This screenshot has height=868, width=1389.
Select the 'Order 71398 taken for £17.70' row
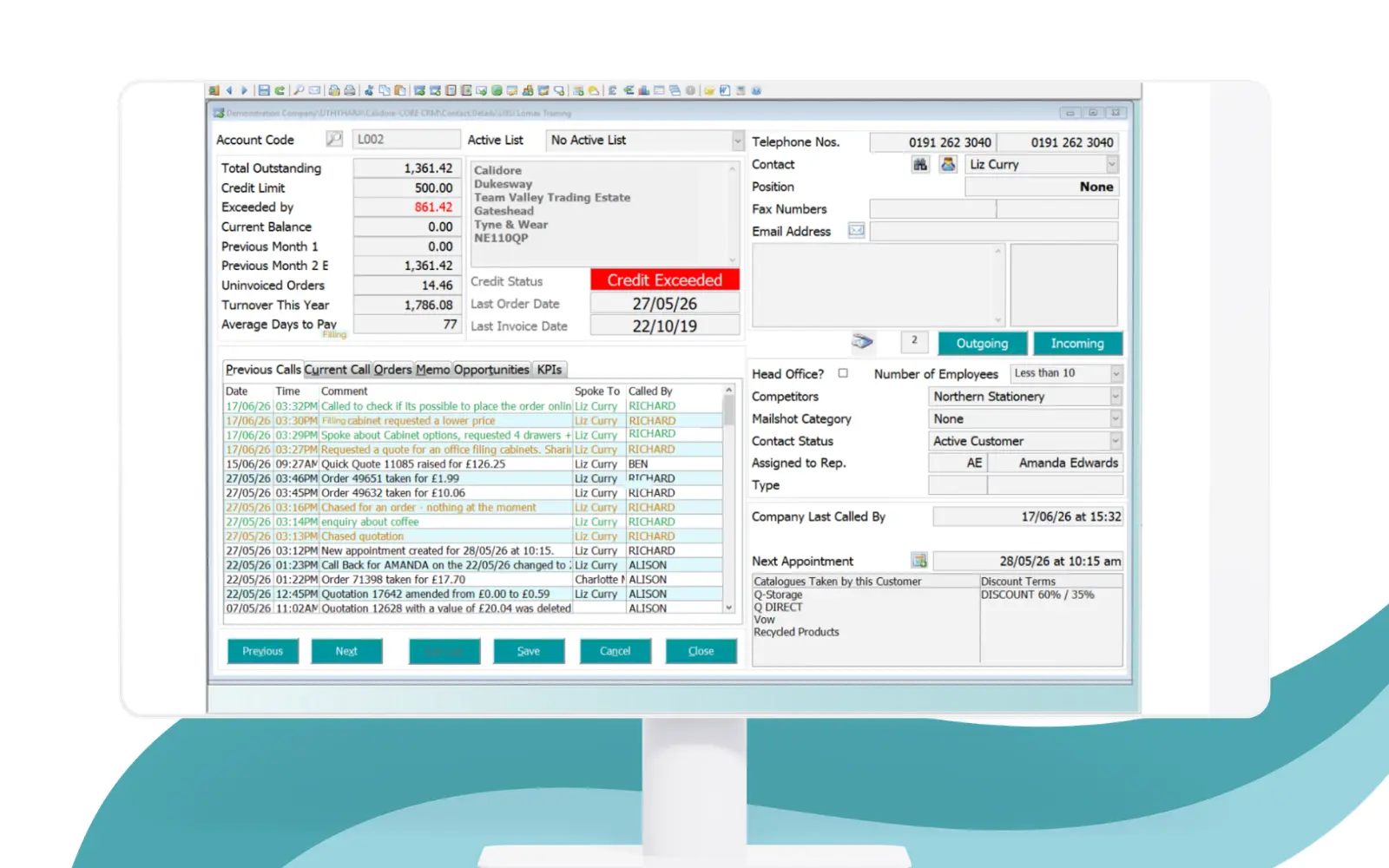pos(473,580)
